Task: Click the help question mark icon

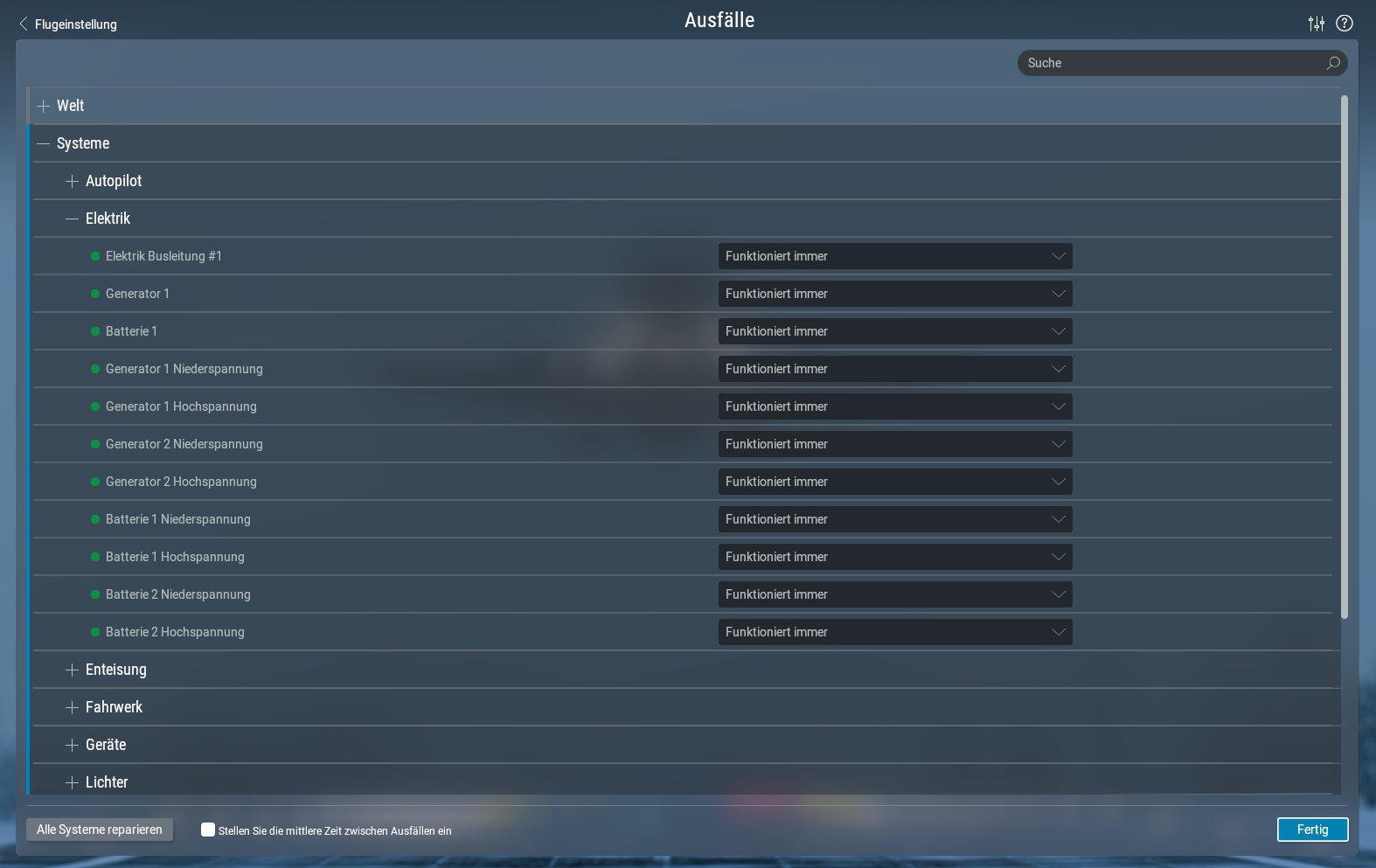Action: [x=1345, y=24]
